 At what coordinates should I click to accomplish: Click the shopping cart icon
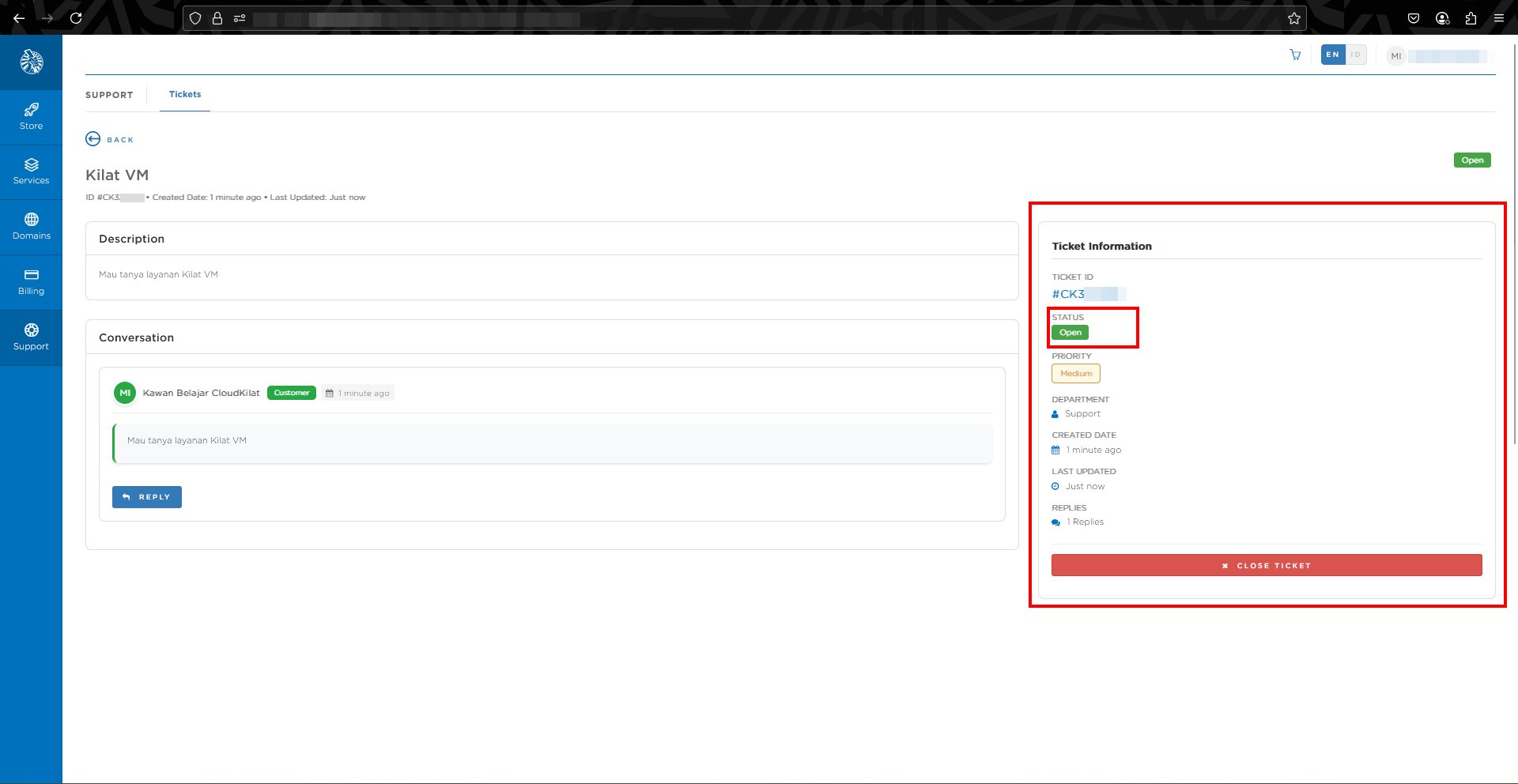(x=1295, y=55)
